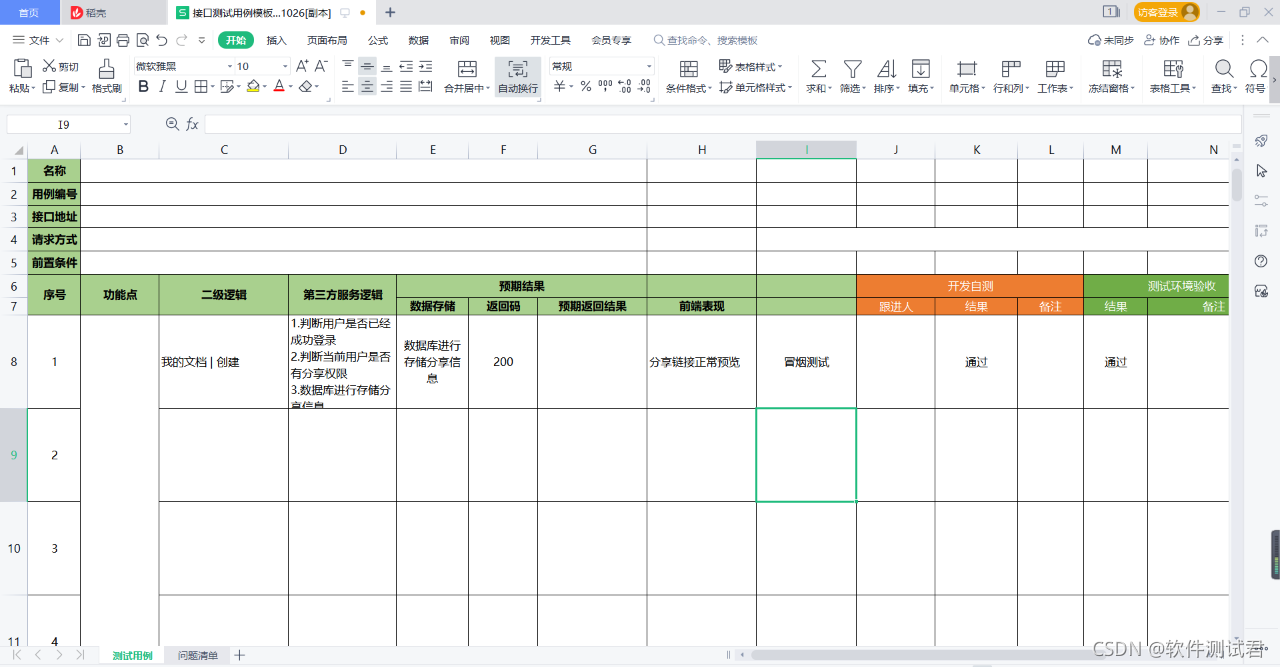Image resolution: width=1280 pixels, height=667 pixels.
Task: Click the Undo arrow
Action: (162, 40)
